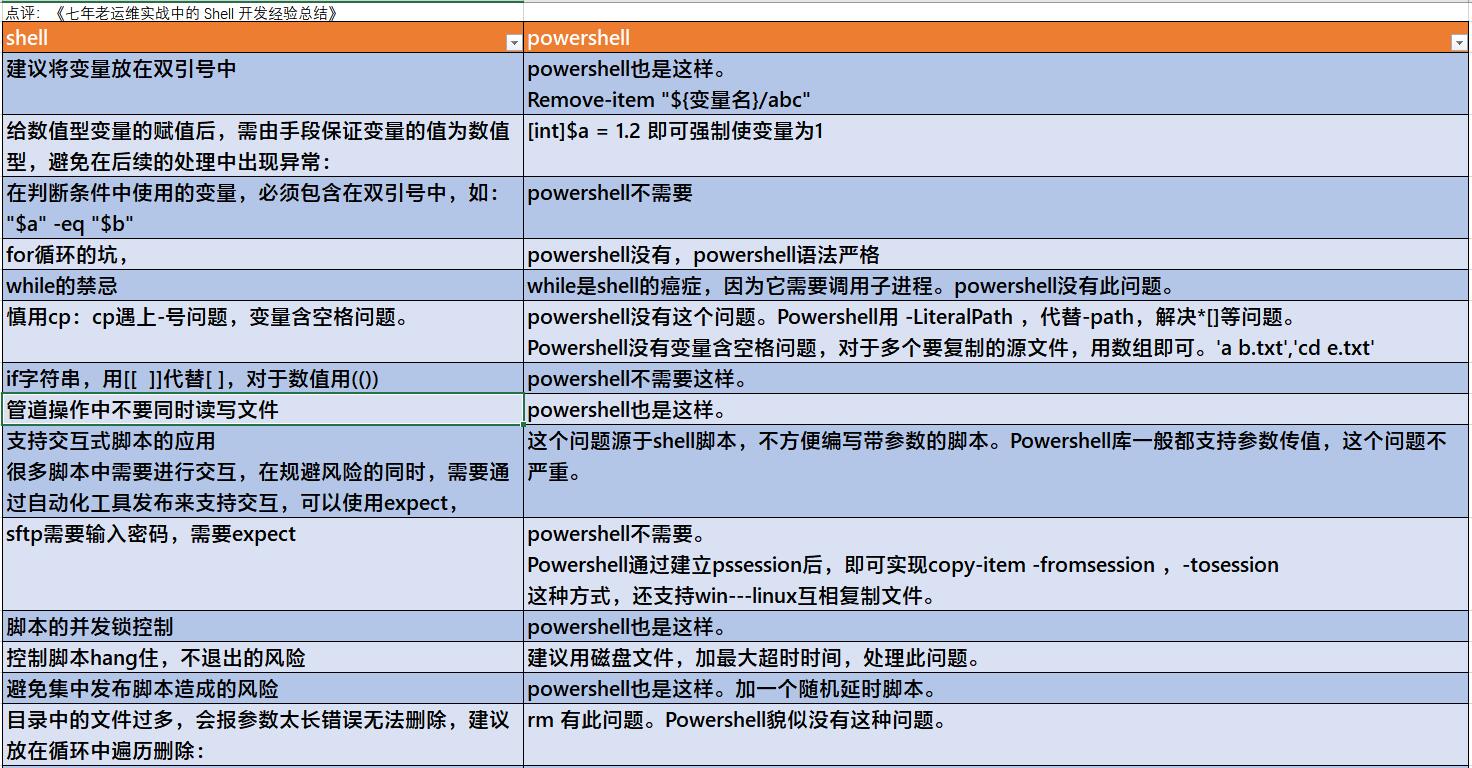Select cell 'for循环的坑，'
Image resolution: width=1472 pixels, height=768 pixels.
point(263,255)
